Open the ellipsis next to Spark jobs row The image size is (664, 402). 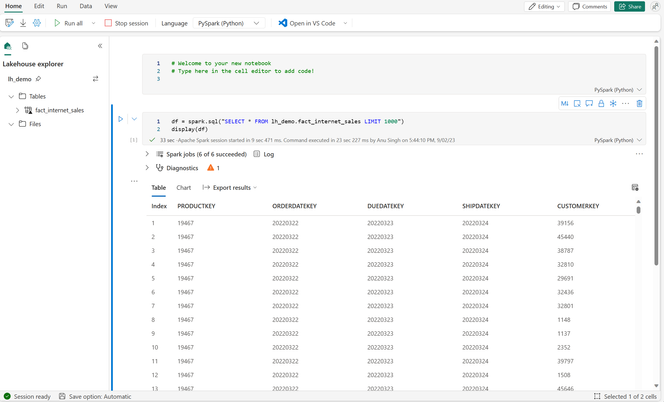639,154
